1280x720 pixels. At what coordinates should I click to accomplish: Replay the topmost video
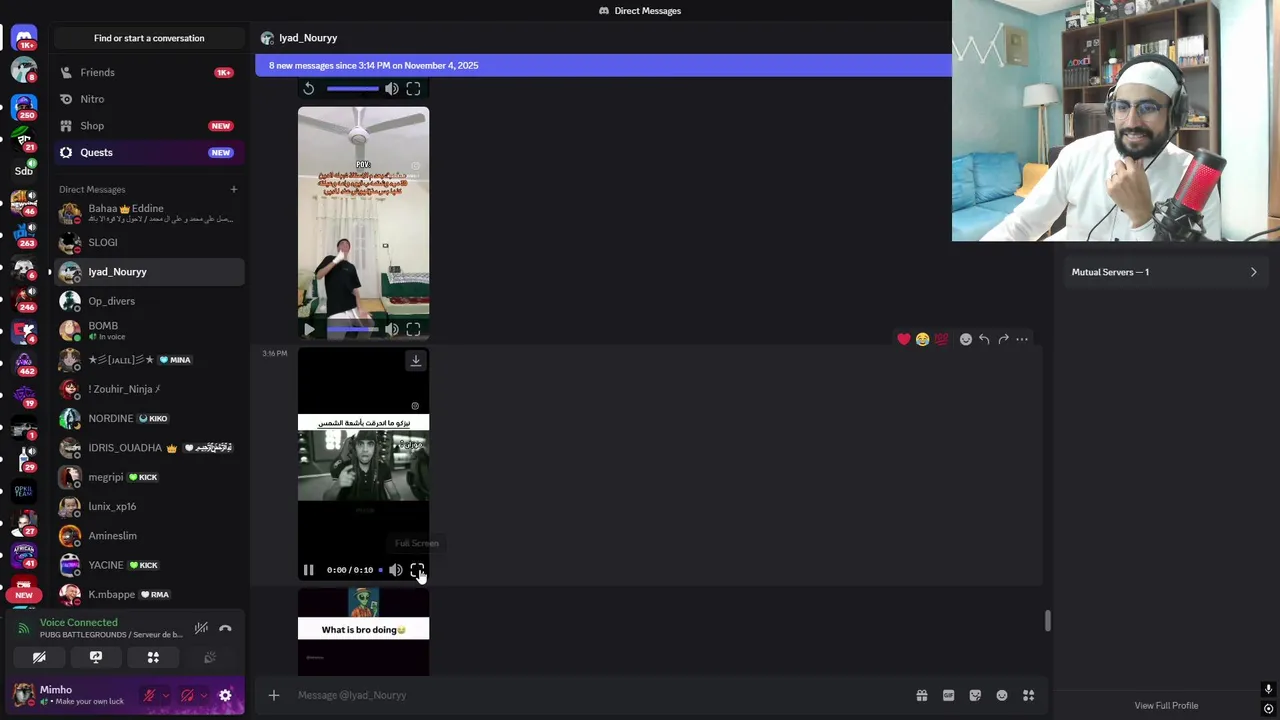coord(309,89)
